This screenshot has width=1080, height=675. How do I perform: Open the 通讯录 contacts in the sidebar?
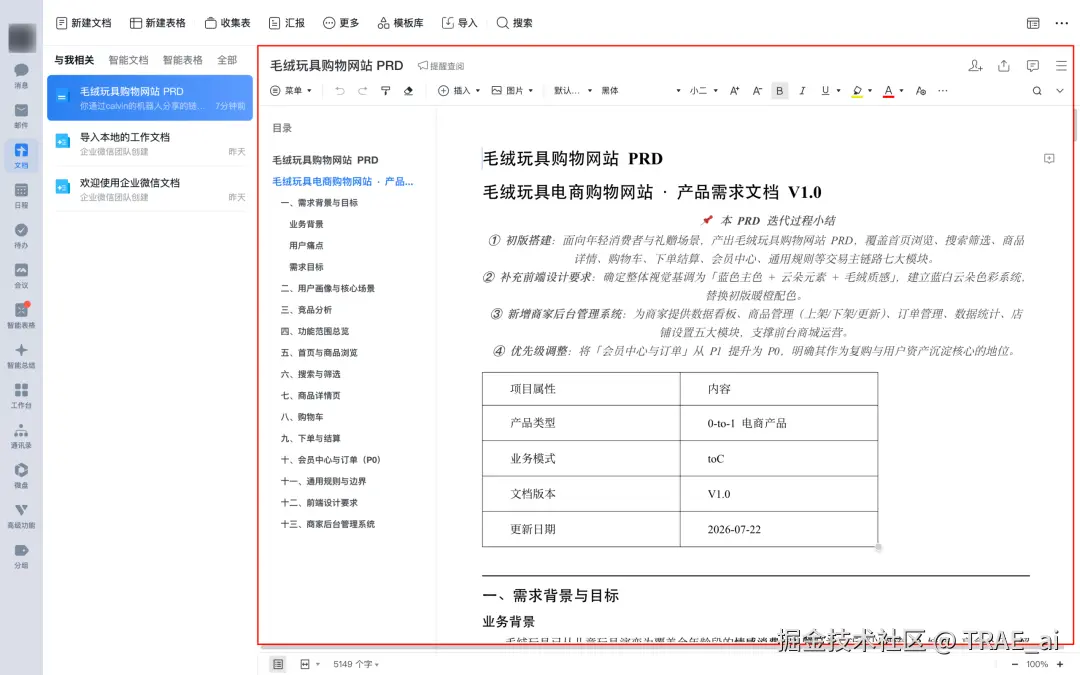[x=21, y=435]
